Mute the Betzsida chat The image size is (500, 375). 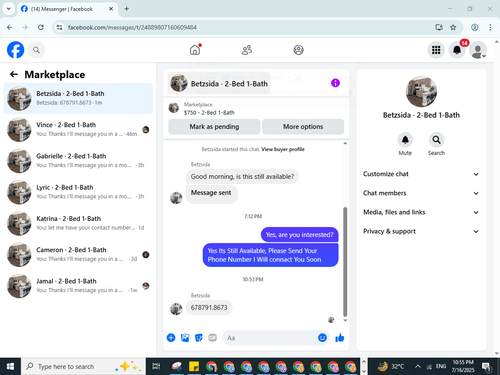point(405,140)
